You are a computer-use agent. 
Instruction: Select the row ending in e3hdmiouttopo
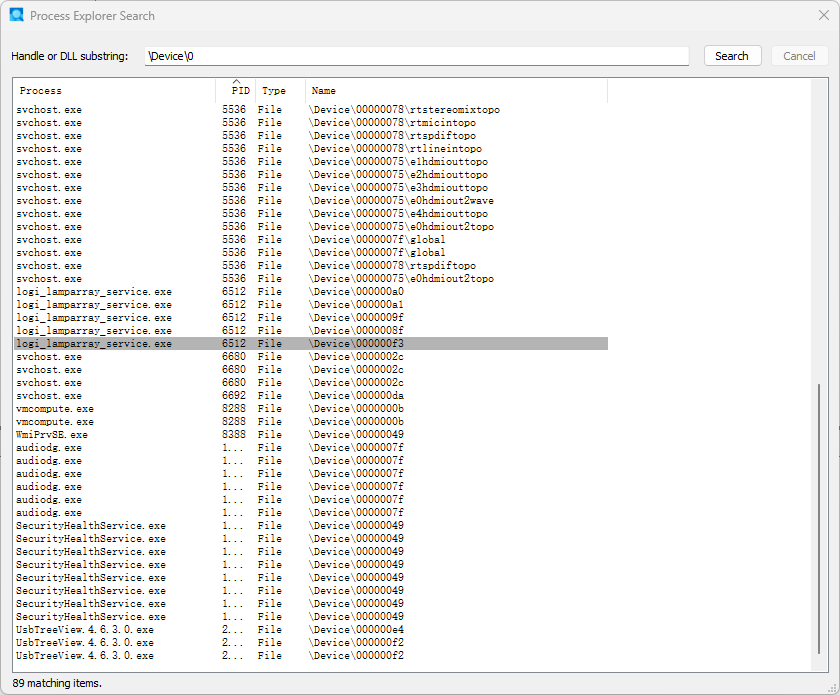tap(311, 188)
